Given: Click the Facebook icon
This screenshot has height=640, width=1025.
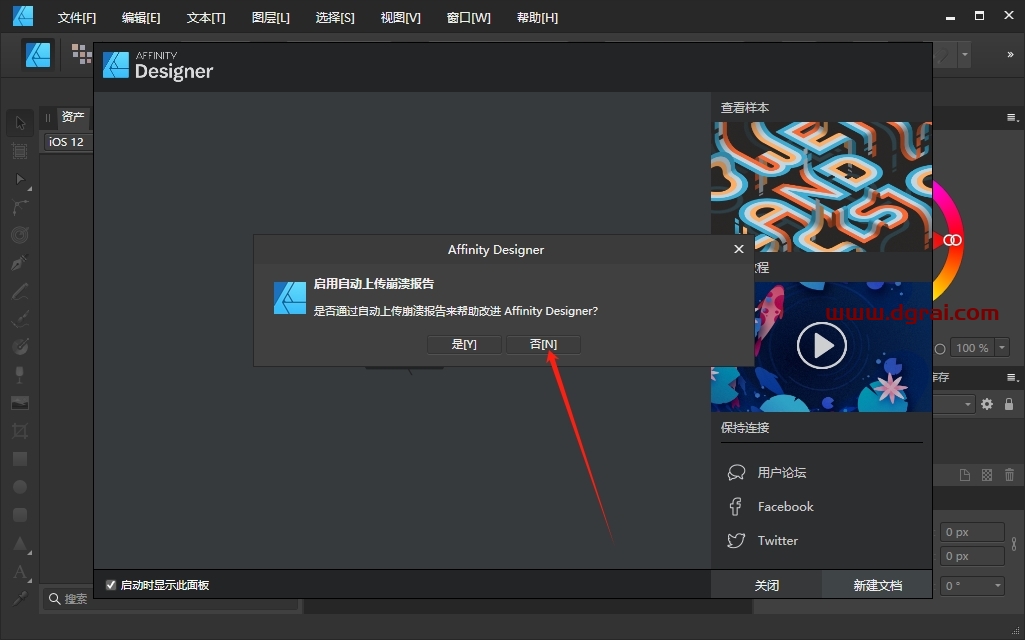Looking at the screenshot, I should click(x=735, y=507).
